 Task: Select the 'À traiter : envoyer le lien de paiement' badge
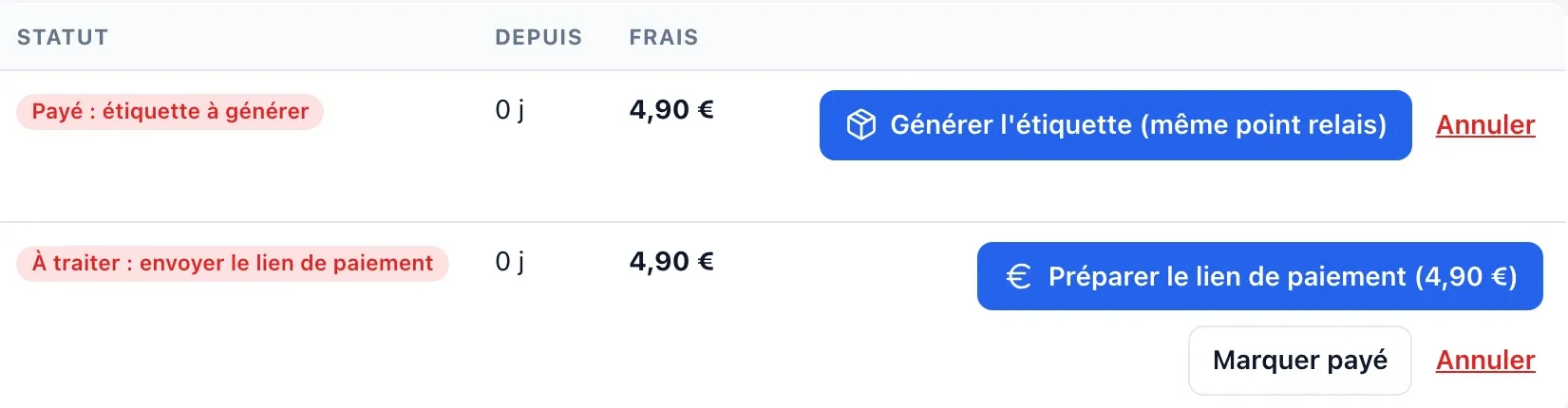(x=232, y=263)
